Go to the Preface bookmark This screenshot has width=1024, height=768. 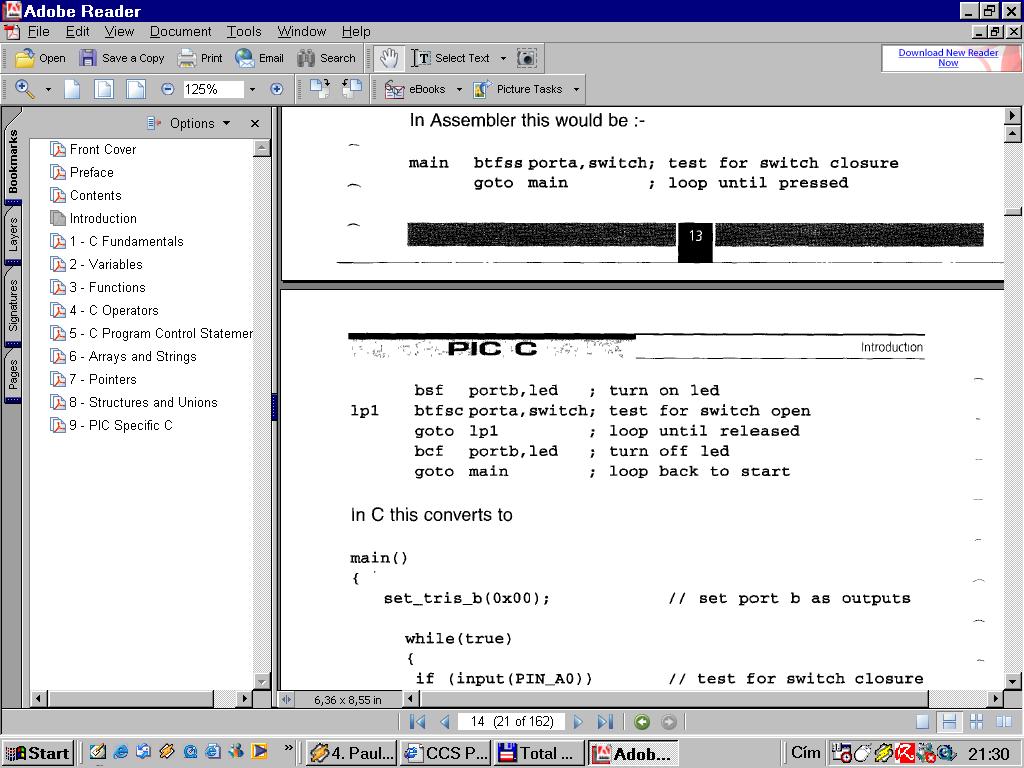coord(91,172)
